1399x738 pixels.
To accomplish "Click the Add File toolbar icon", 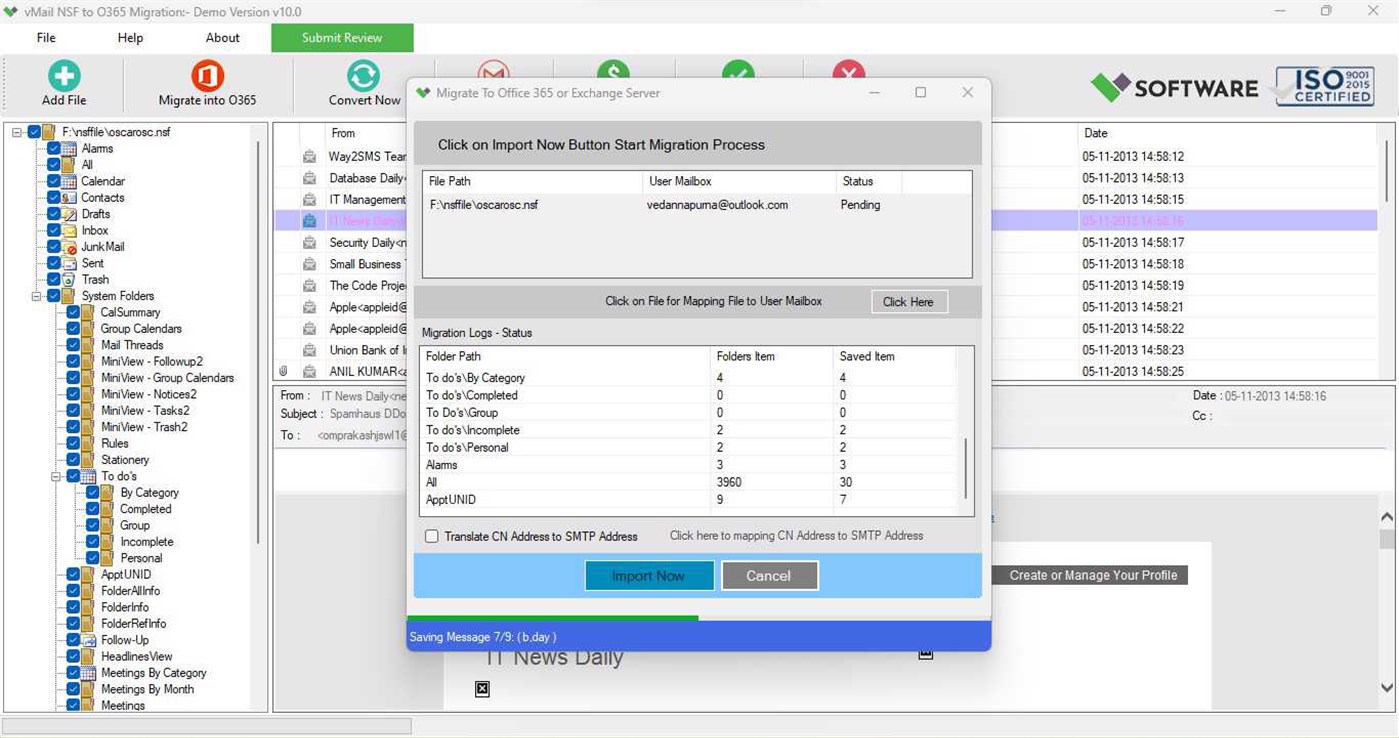I will tap(63, 76).
